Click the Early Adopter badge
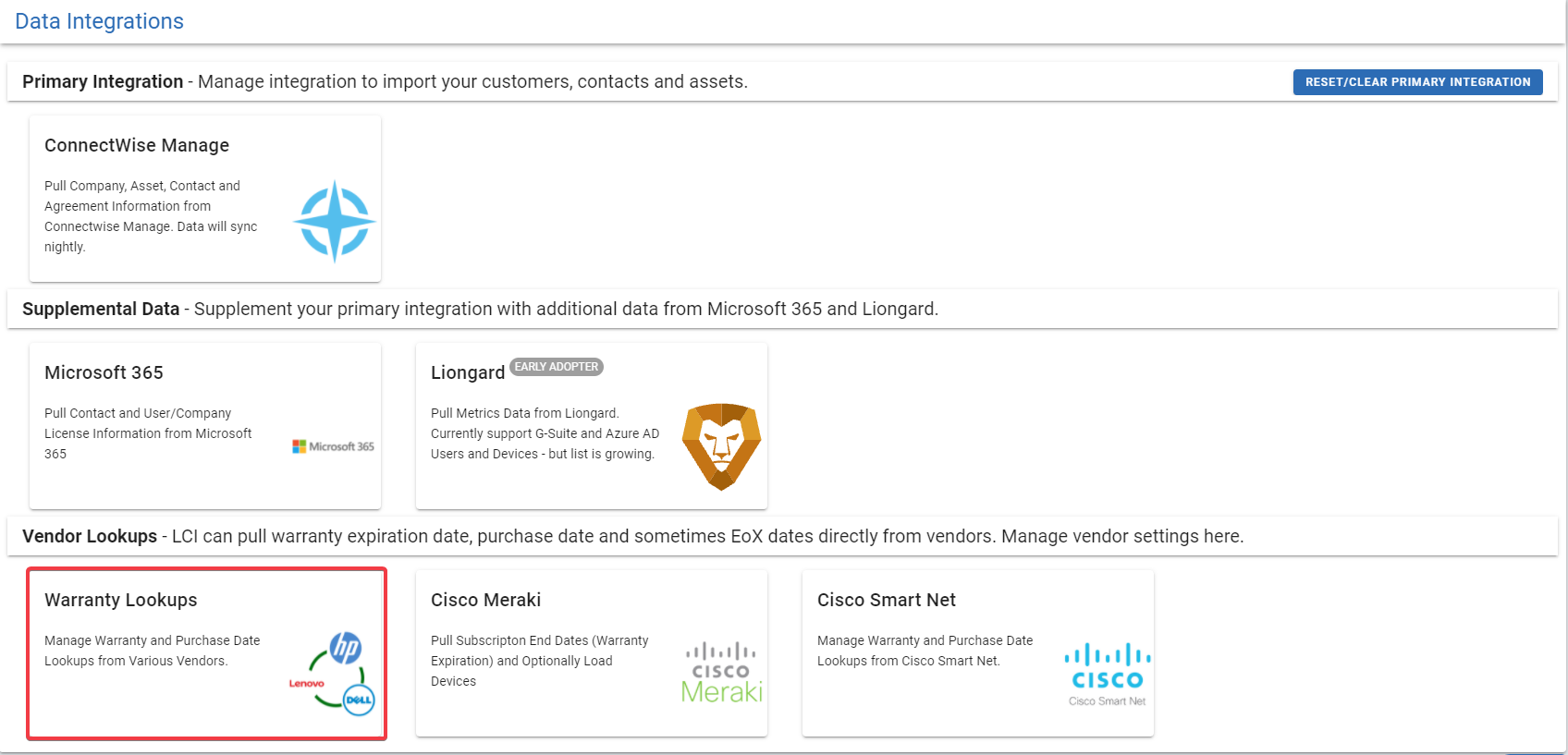Screen dimensions: 1568x755 557,367
